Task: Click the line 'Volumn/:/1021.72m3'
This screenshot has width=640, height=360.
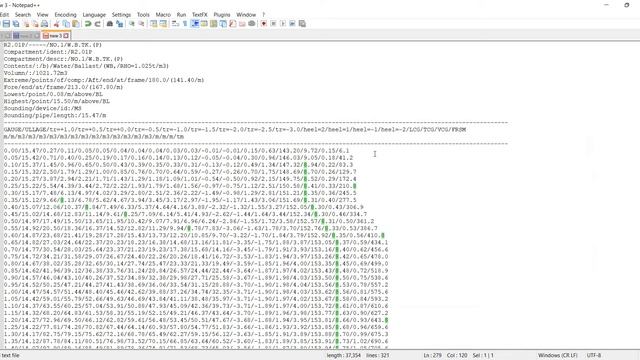Action: point(36,73)
